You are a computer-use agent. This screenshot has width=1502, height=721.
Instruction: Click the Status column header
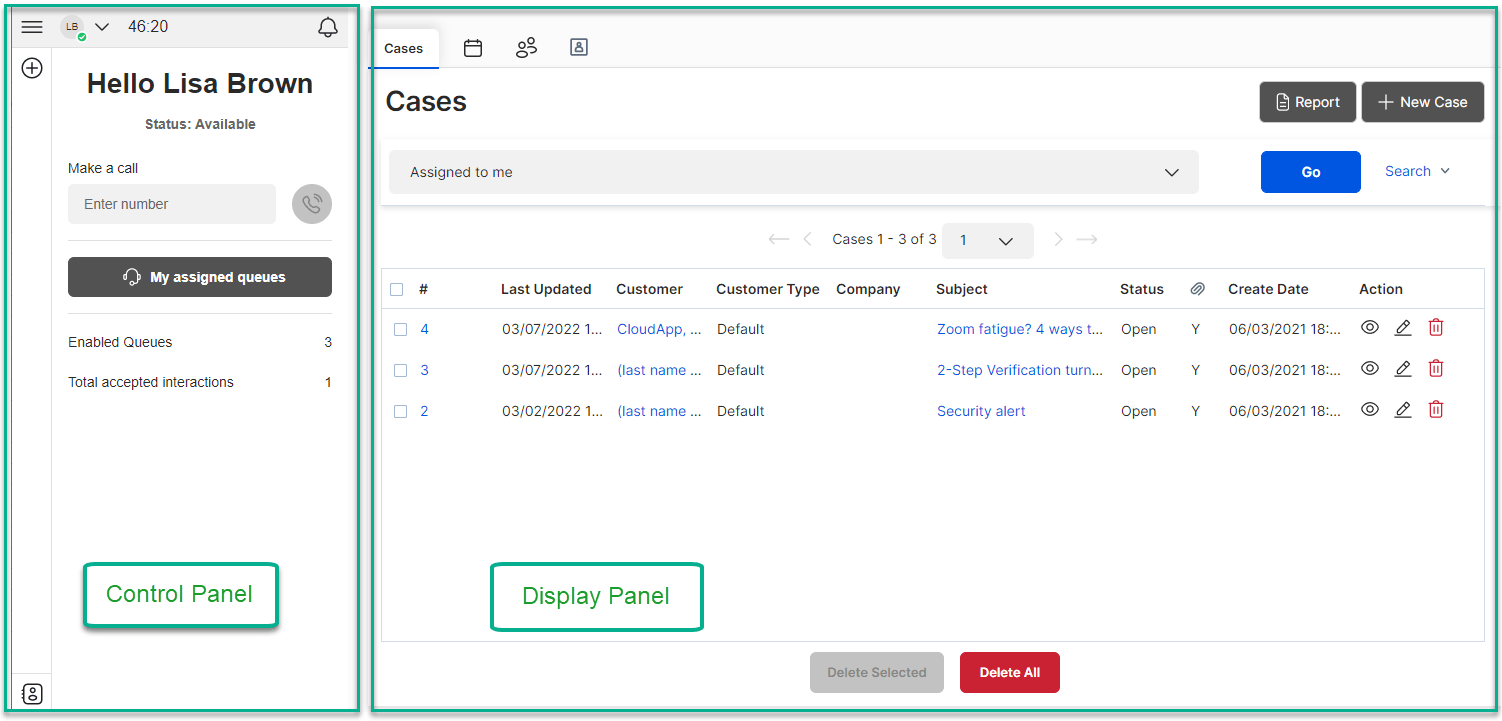point(1142,289)
